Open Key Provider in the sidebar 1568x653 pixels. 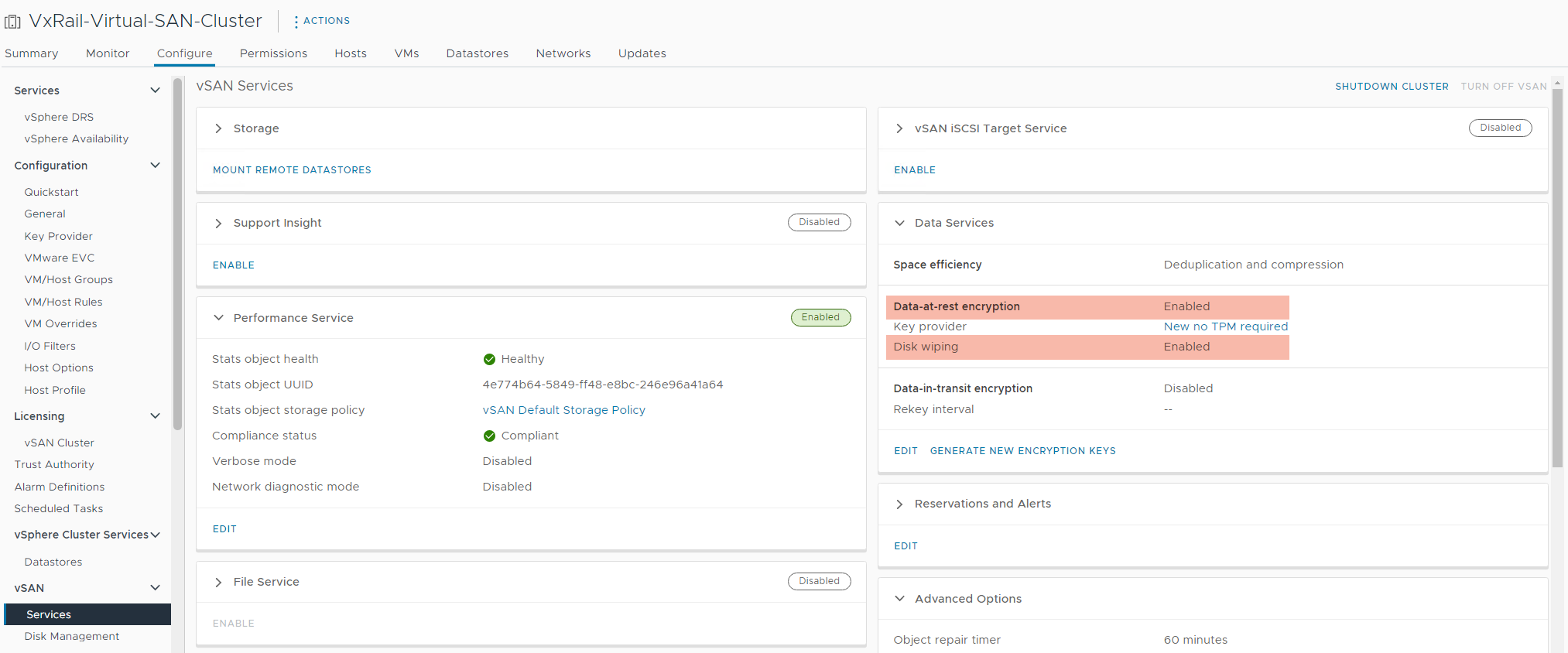coord(58,236)
